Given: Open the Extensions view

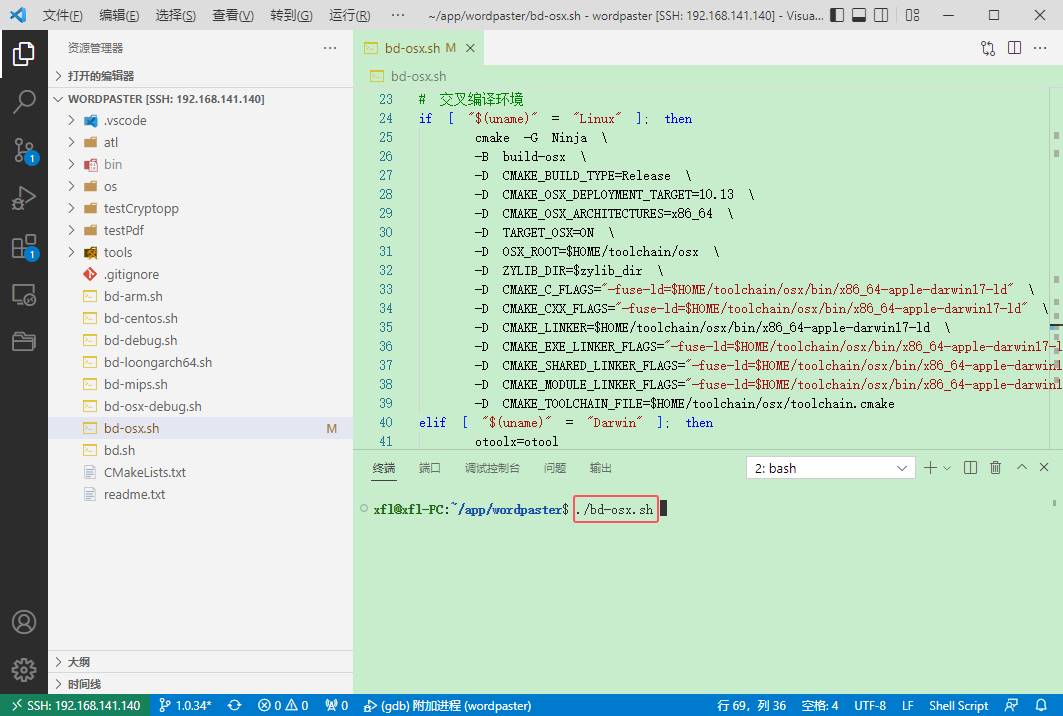Looking at the screenshot, I should (24, 247).
